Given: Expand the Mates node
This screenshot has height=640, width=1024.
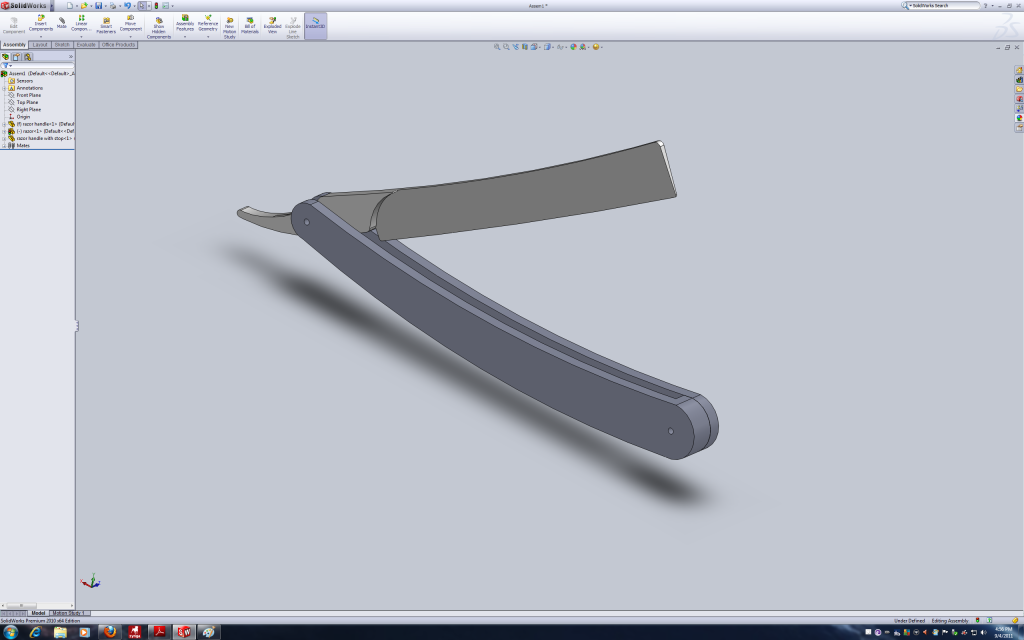Looking at the screenshot, I should pyautogui.click(x=4, y=146).
